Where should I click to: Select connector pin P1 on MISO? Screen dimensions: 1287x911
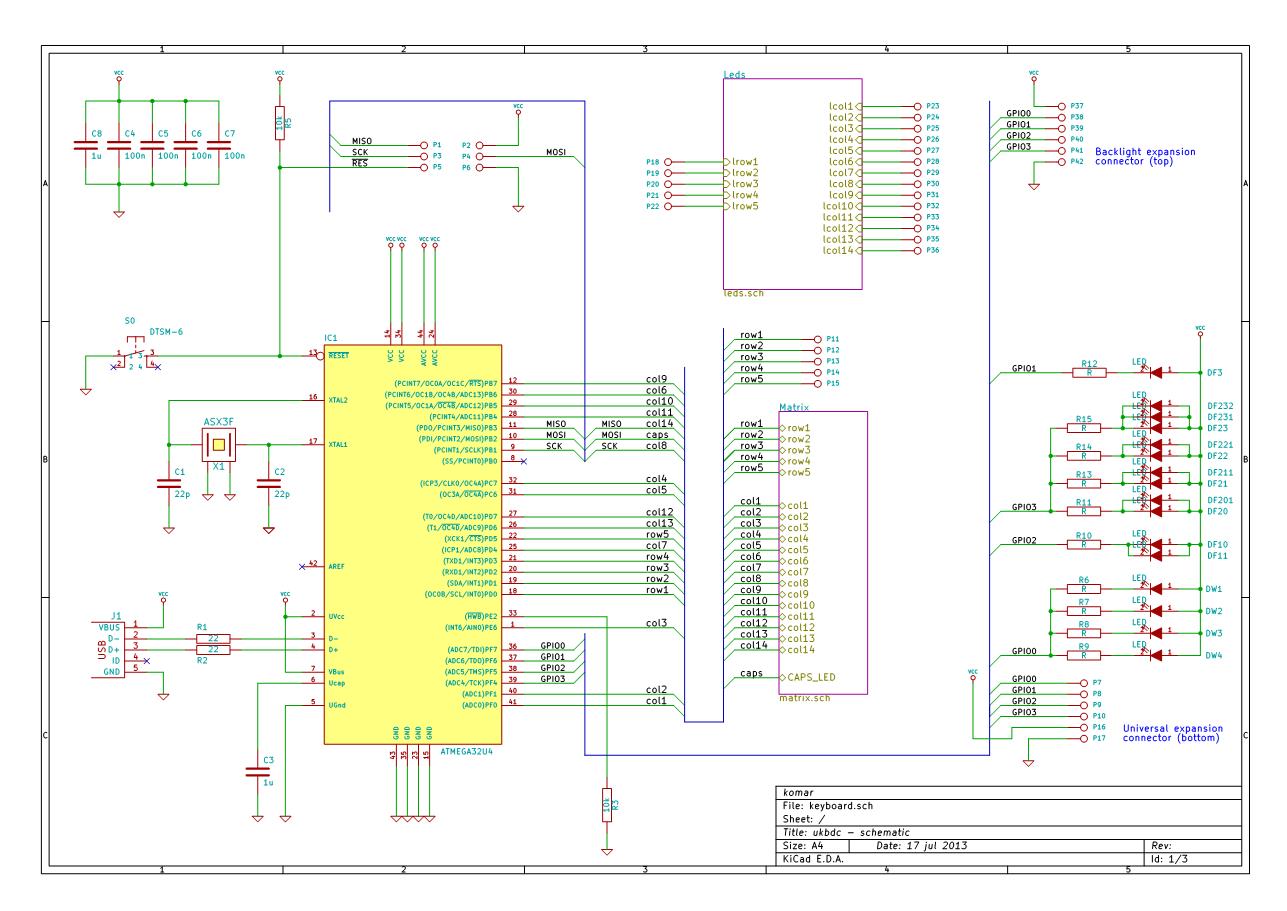(423, 145)
